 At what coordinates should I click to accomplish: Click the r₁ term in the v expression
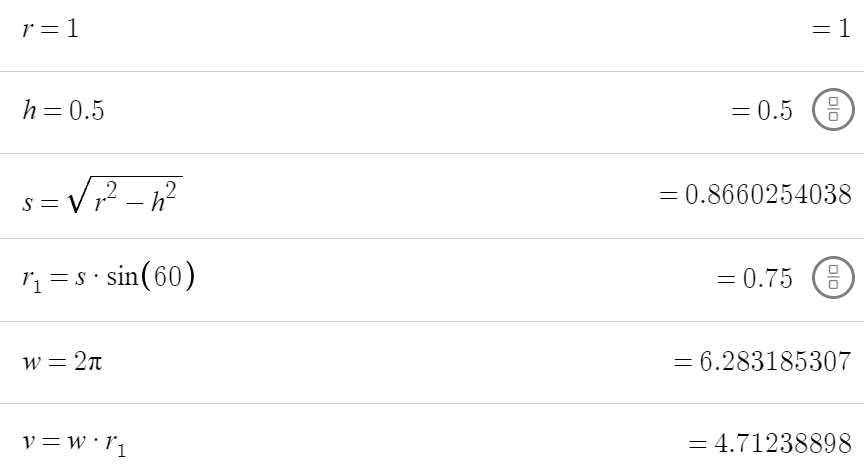point(114,445)
